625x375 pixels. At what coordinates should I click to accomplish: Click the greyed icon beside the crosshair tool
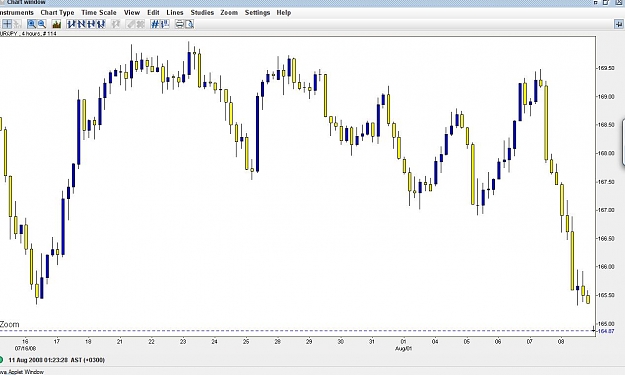click(17, 24)
